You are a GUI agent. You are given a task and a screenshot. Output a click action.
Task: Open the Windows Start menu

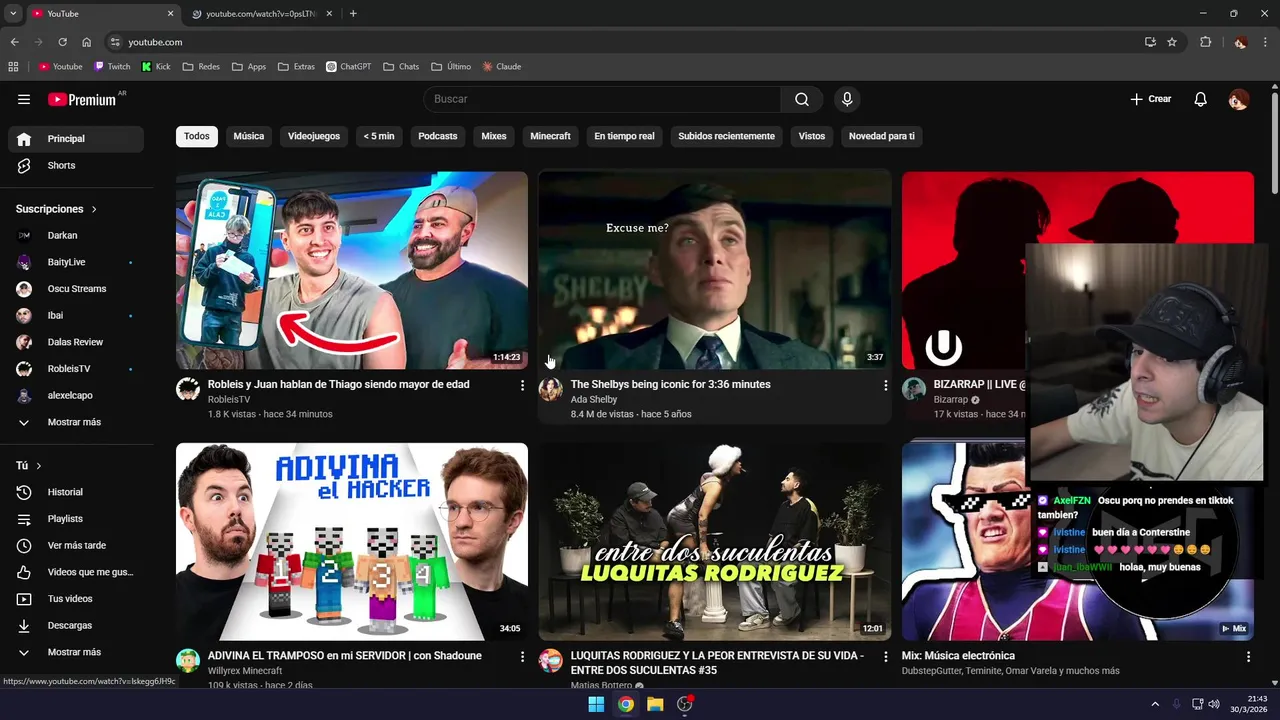[x=596, y=704]
